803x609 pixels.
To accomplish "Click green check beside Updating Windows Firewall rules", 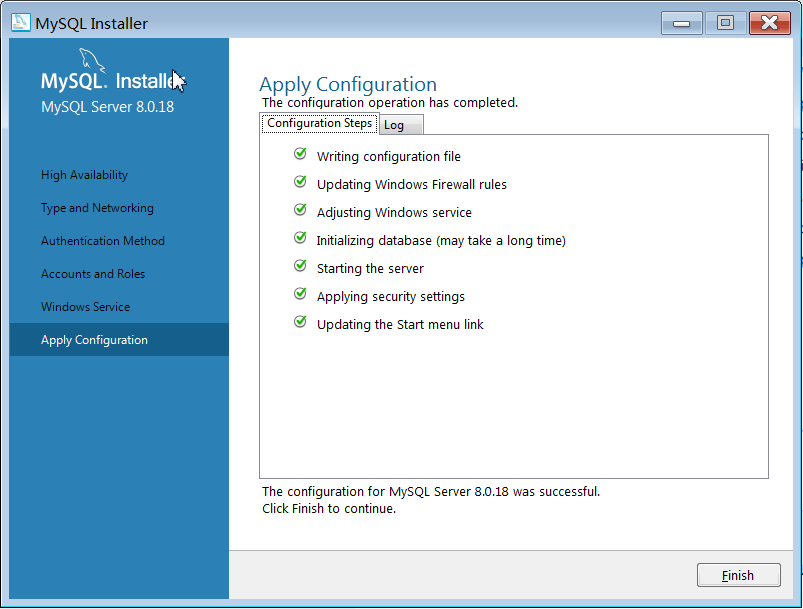I will pos(300,182).
